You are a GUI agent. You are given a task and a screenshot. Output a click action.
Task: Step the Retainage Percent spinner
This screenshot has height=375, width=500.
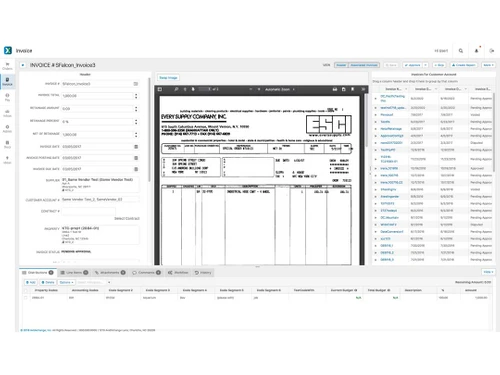(x=136, y=122)
